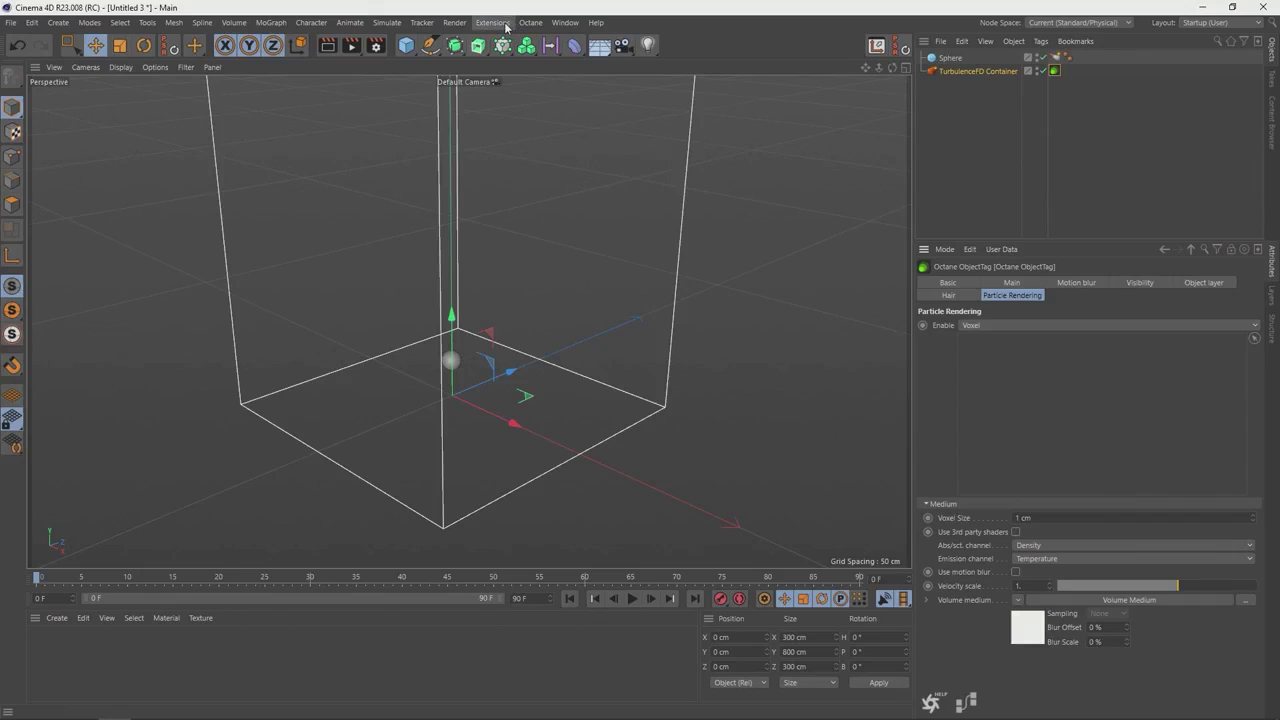1280x720 pixels.
Task: Jump to the start of animation
Action: click(x=569, y=599)
